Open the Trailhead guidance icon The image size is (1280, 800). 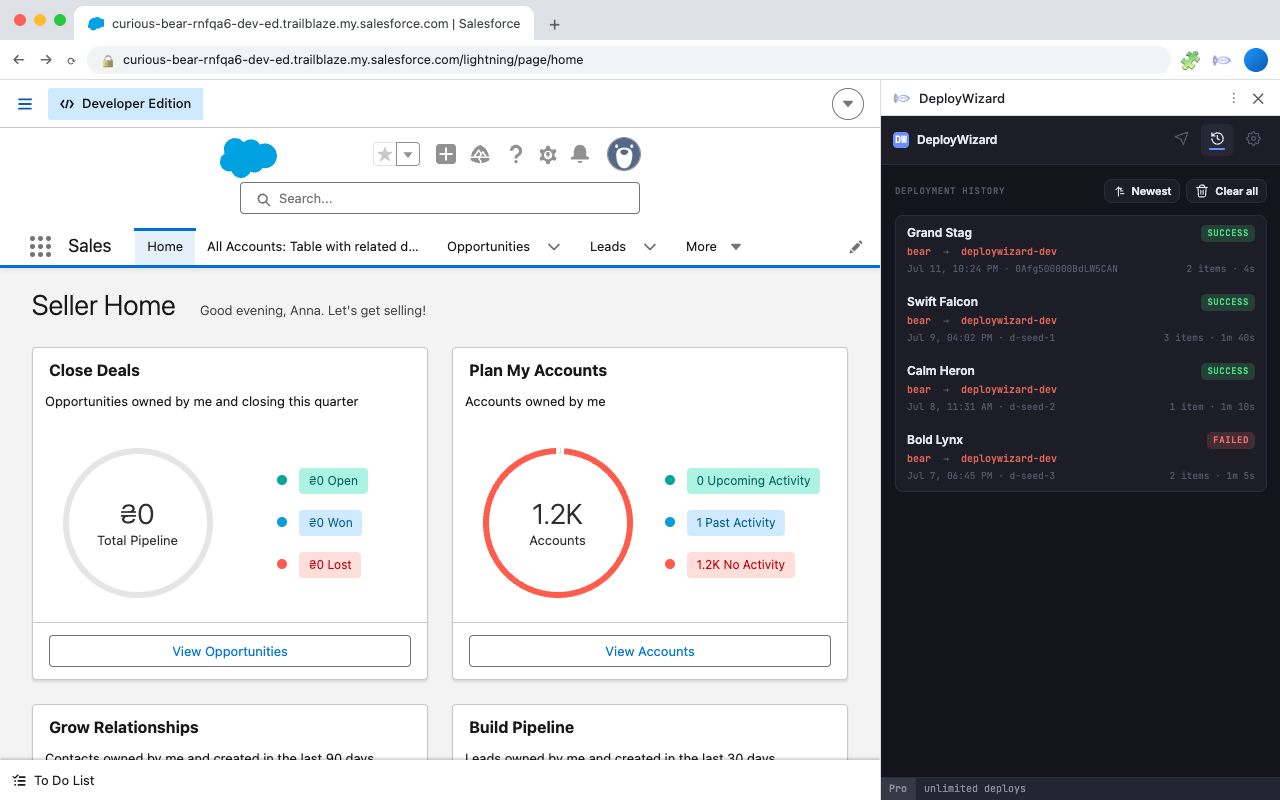pos(480,154)
